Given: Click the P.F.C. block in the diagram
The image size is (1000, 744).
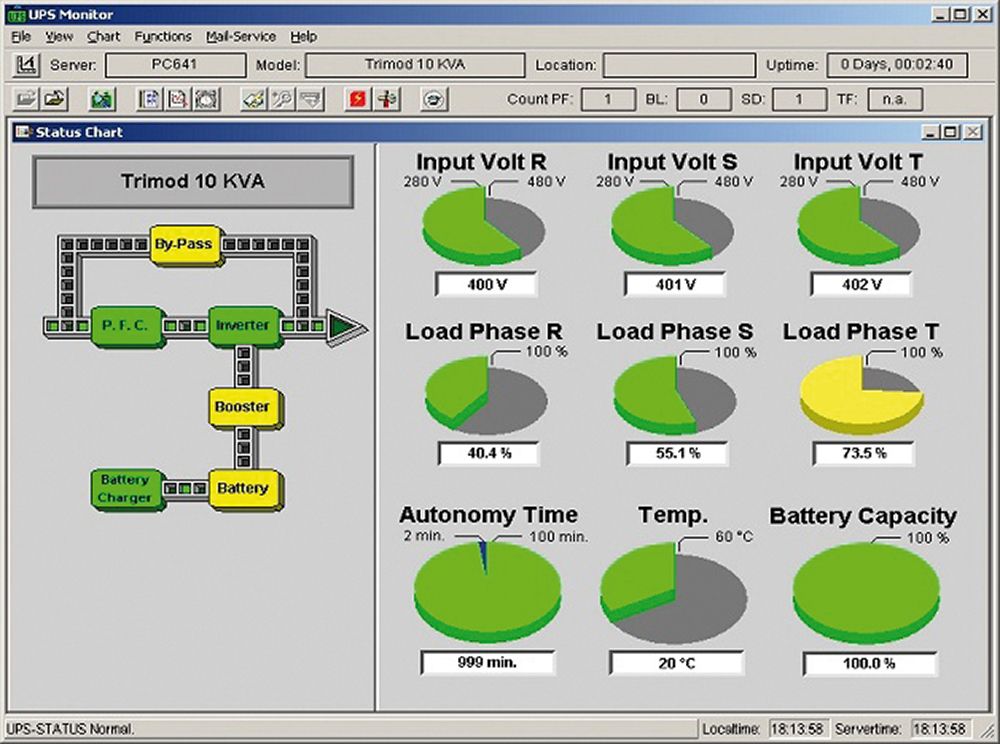Looking at the screenshot, I should pyautogui.click(x=127, y=326).
